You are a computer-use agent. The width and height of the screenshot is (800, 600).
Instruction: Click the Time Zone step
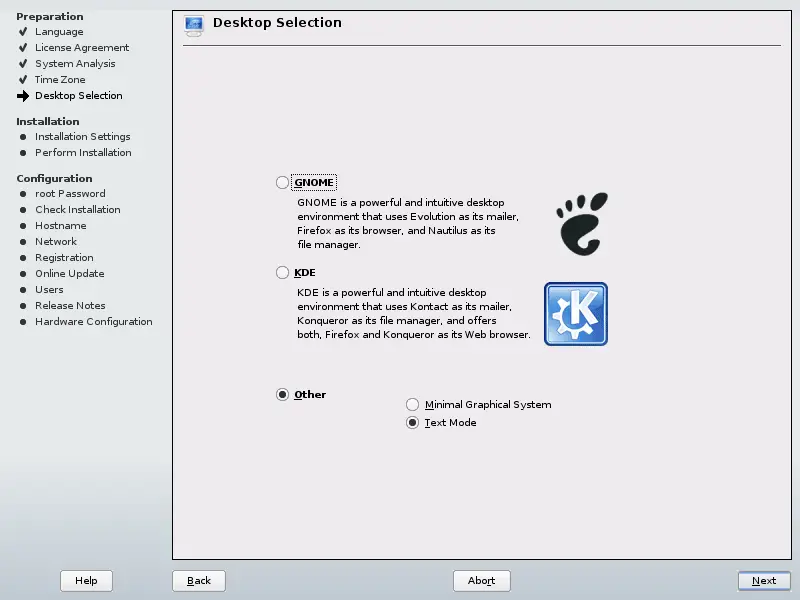60,80
